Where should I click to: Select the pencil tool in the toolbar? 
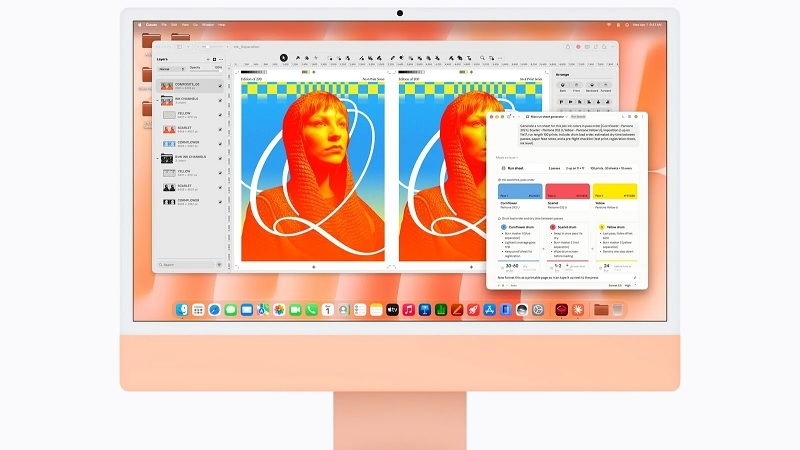[392, 58]
